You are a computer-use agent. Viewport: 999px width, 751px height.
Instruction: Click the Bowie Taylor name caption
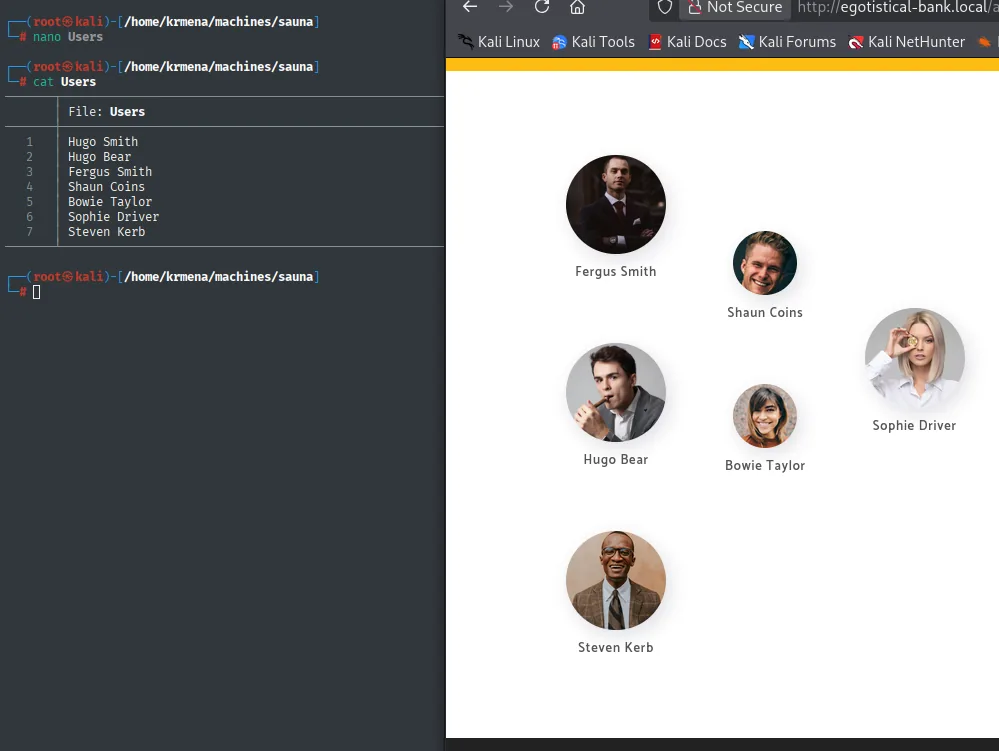[x=765, y=466]
